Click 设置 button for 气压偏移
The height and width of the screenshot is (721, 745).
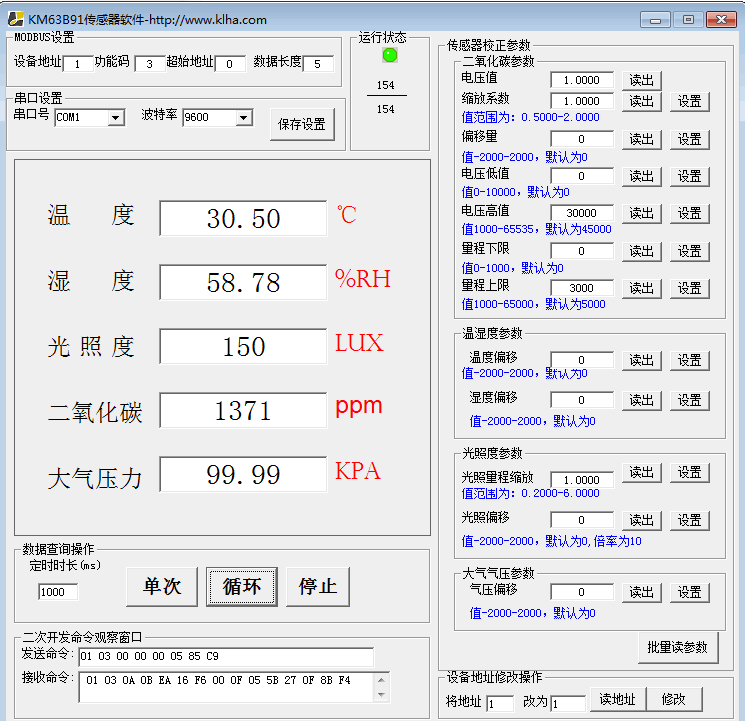690,593
